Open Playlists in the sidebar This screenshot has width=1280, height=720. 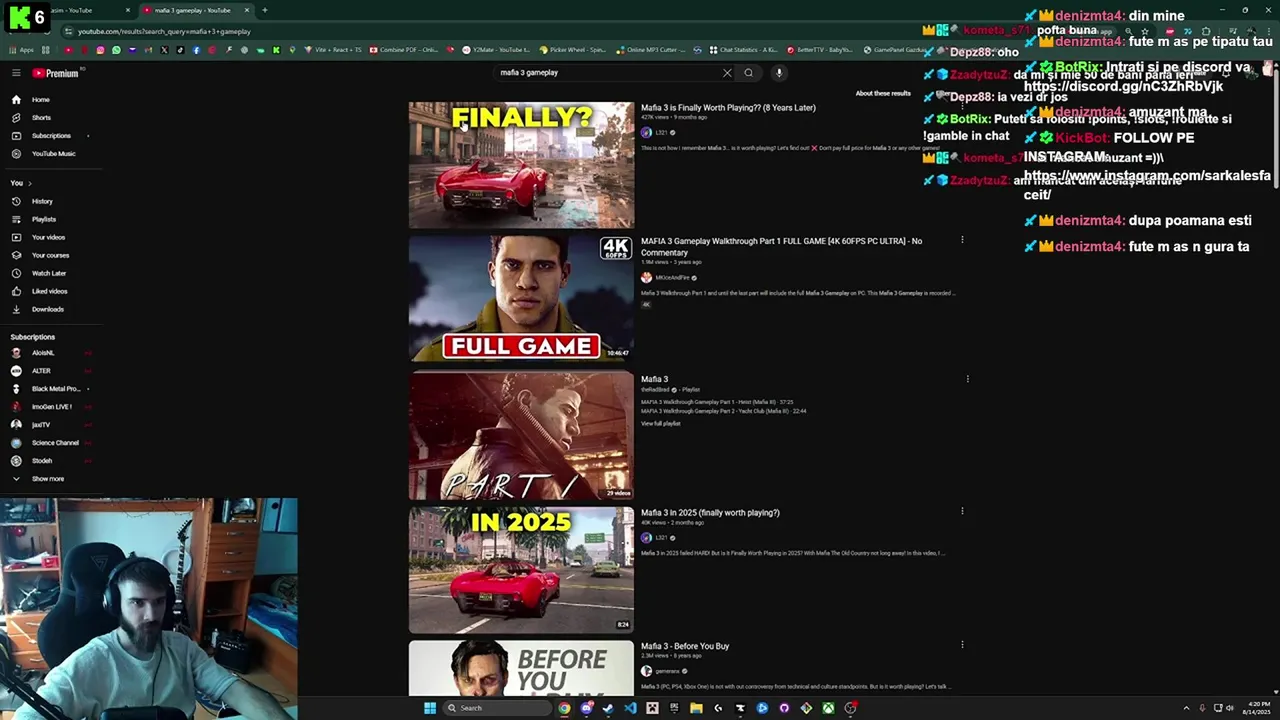tap(44, 219)
